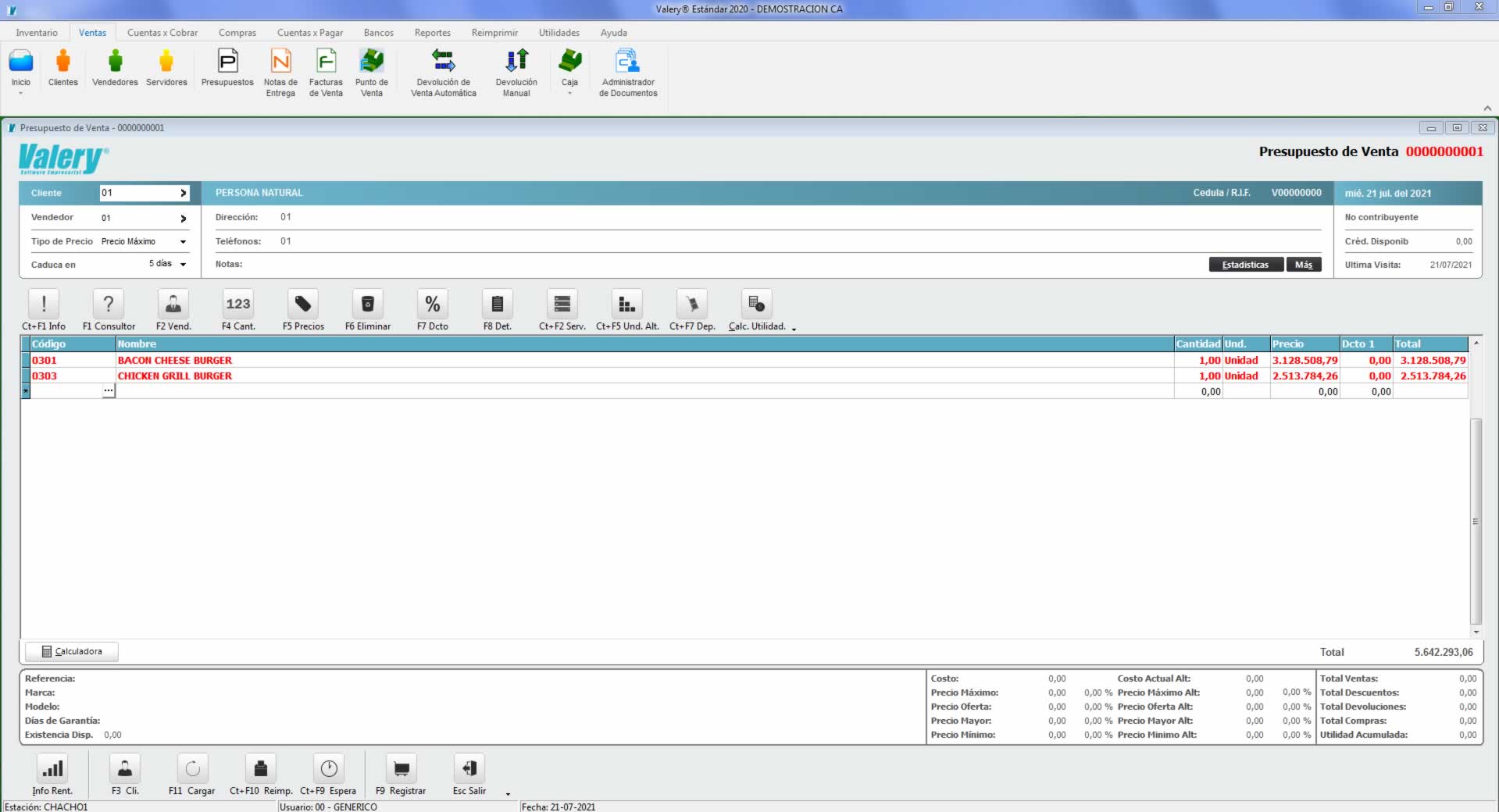Viewport: 1499px width, 812px height.
Task: Expand the Caja dropdown arrow
Action: [x=570, y=94]
